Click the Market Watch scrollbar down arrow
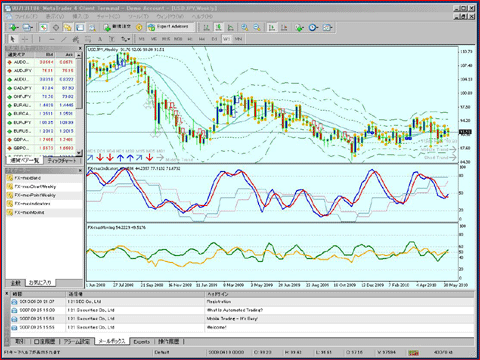 (x=79, y=153)
